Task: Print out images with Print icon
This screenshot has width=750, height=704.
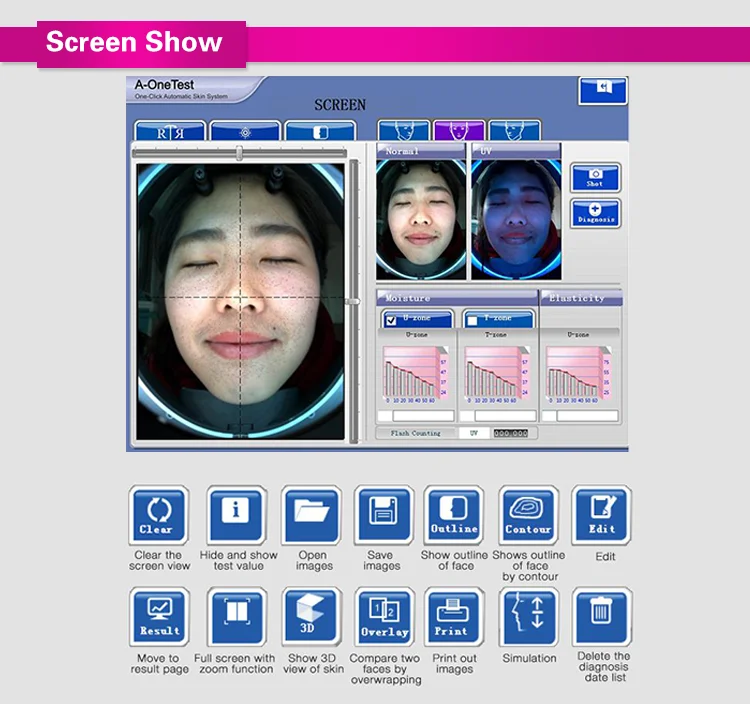Action: point(454,617)
